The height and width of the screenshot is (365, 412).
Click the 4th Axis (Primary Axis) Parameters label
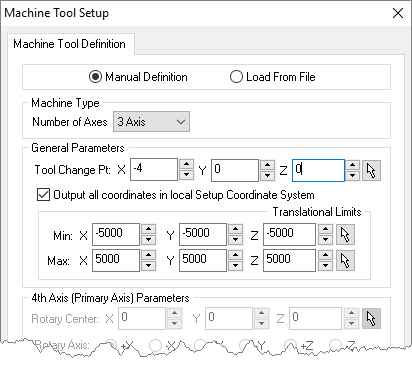pos(110,298)
